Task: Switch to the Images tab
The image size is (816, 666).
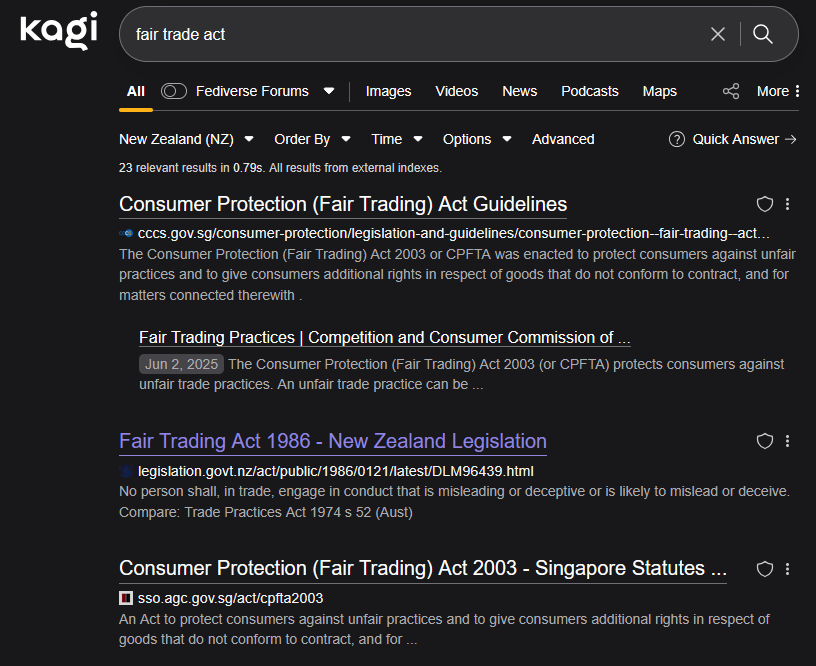Action: point(388,91)
